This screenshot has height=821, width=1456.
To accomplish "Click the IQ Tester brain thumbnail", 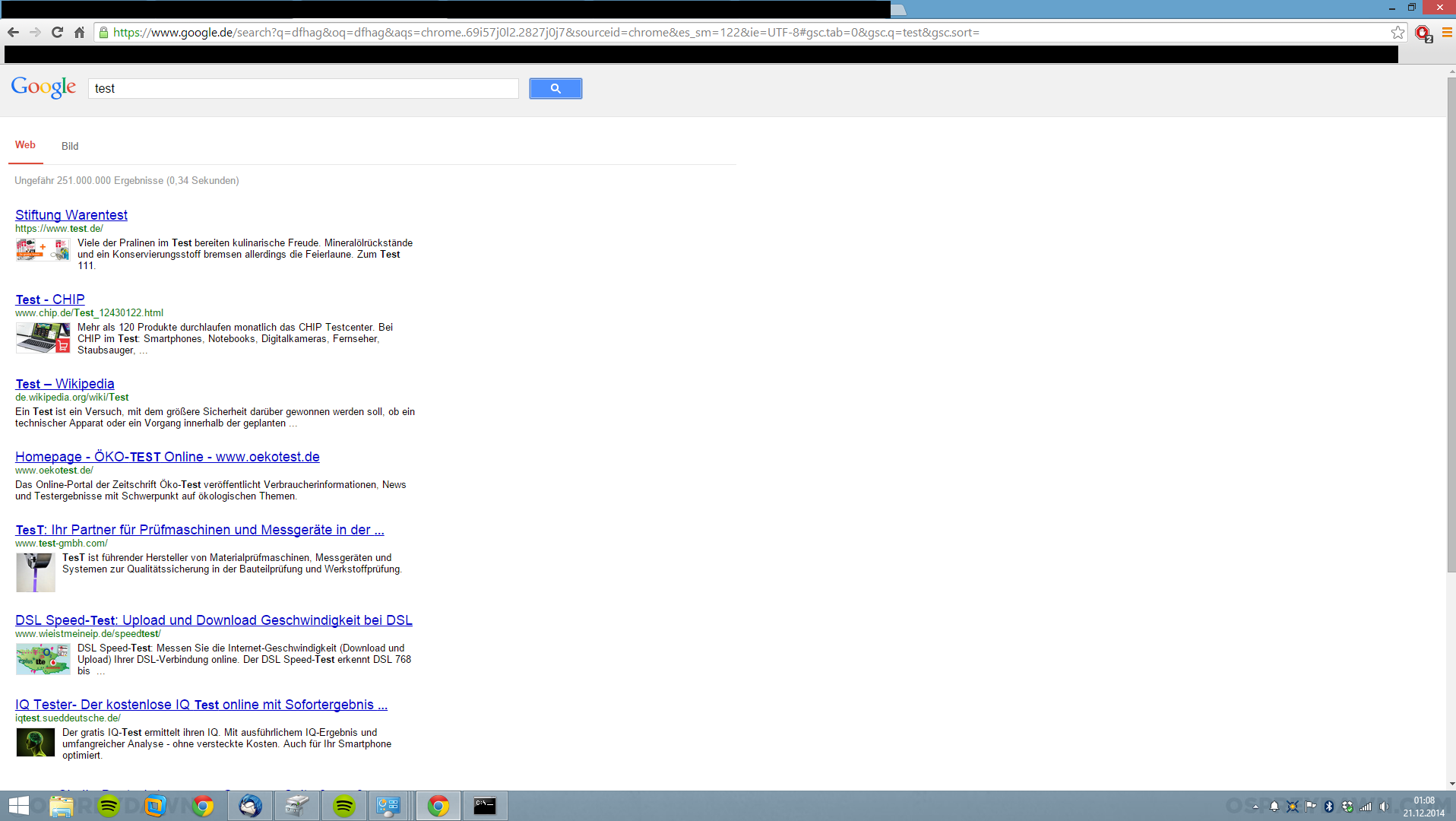I will tap(36, 743).
